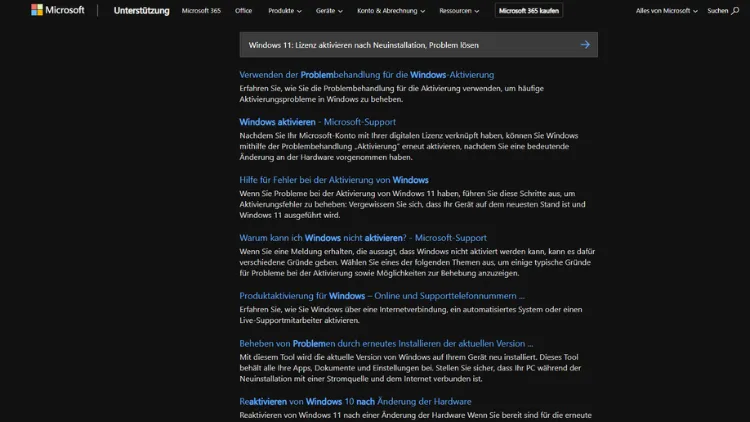
Task: Open Beheben von Problemen durch erneutes Installieren link
Action: click(386, 344)
